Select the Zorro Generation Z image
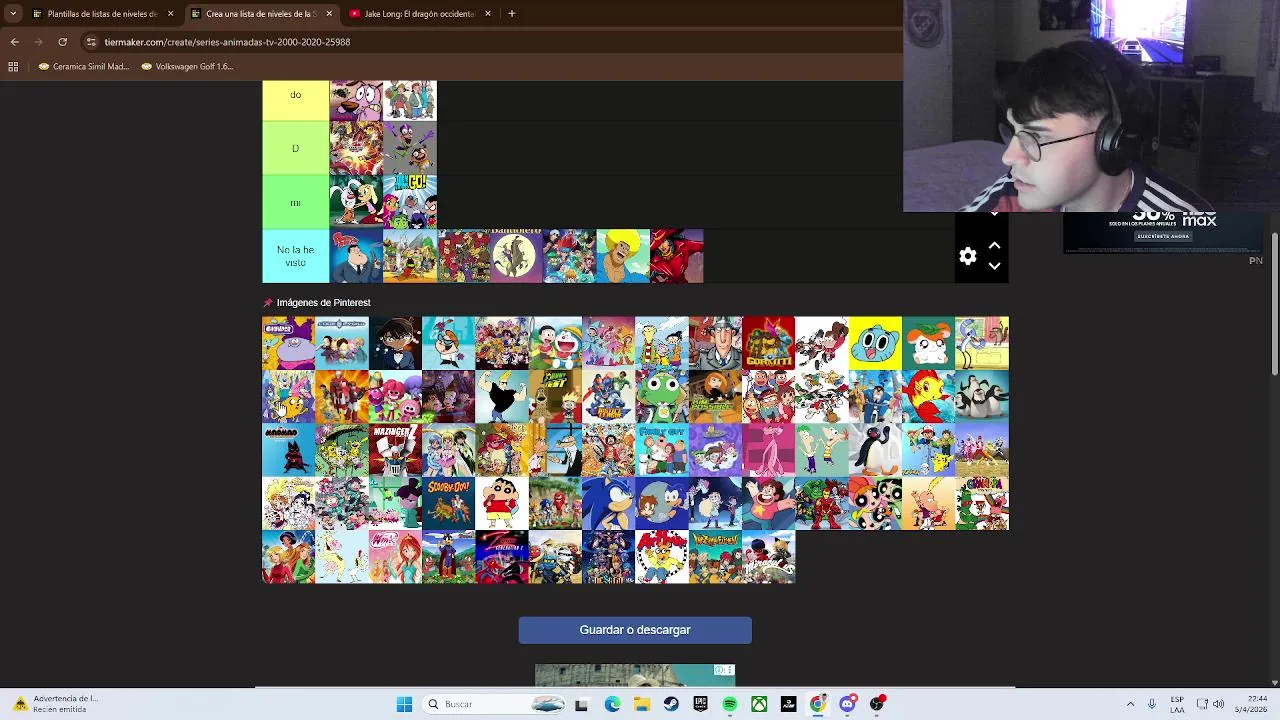1280x720 pixels. (x=502, y=557)
